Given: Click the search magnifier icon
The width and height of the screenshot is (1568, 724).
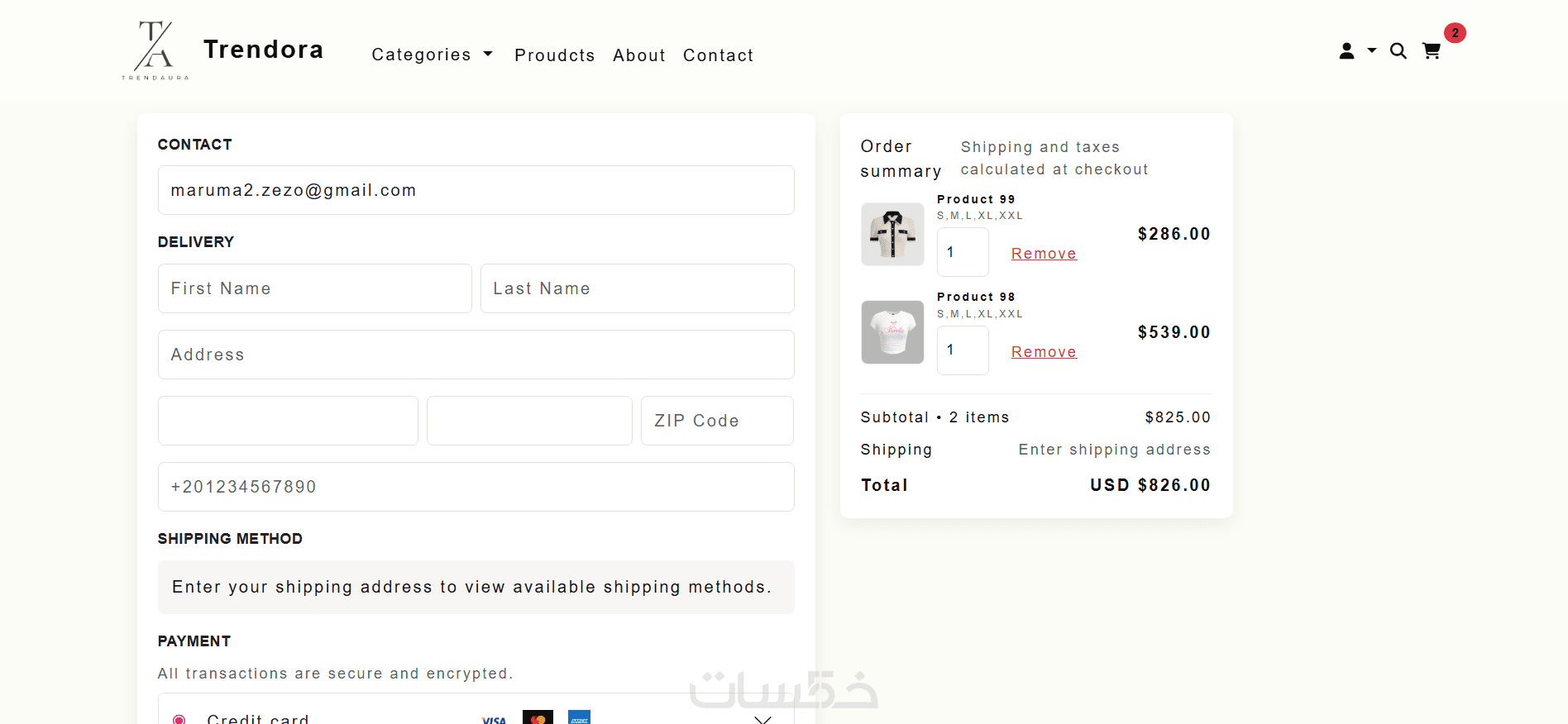Looking at the screenshot, I should tap(1398, 51).
